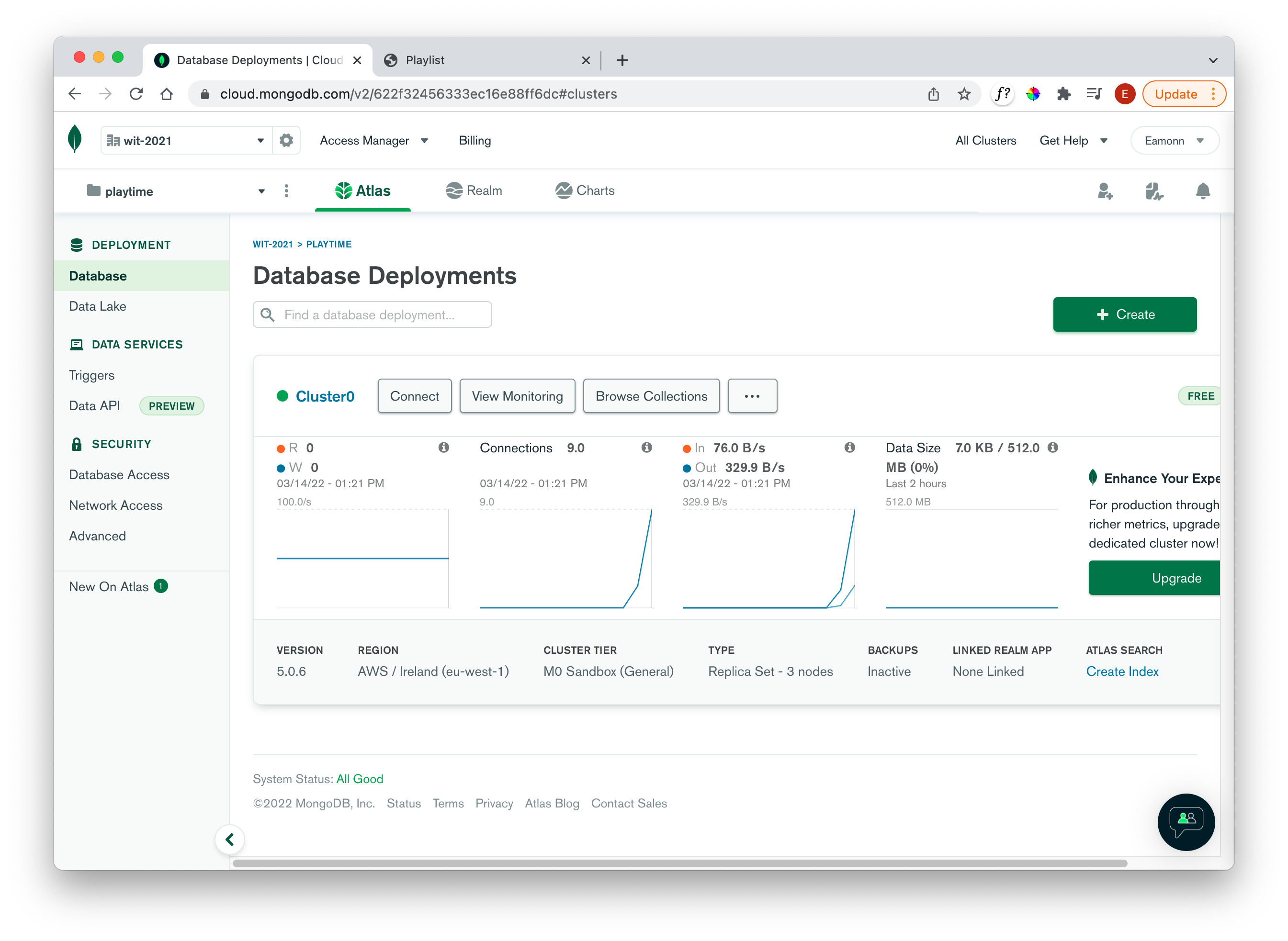This screenshot has height=941, width=1288.
Task: Click the browser forward arrow
Action: (x=105, y=94)
